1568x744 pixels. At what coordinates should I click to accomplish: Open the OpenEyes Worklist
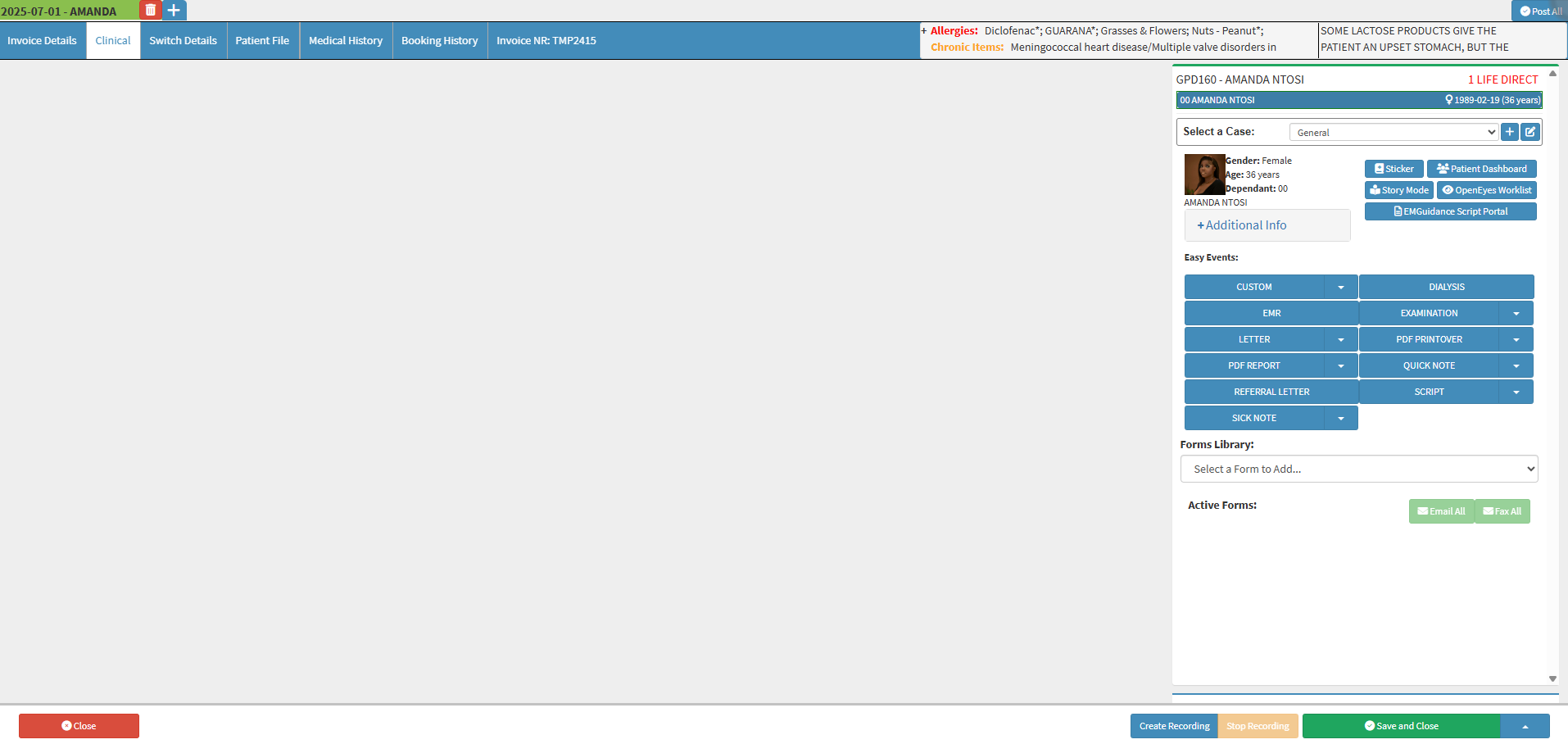pos(1487,190)
